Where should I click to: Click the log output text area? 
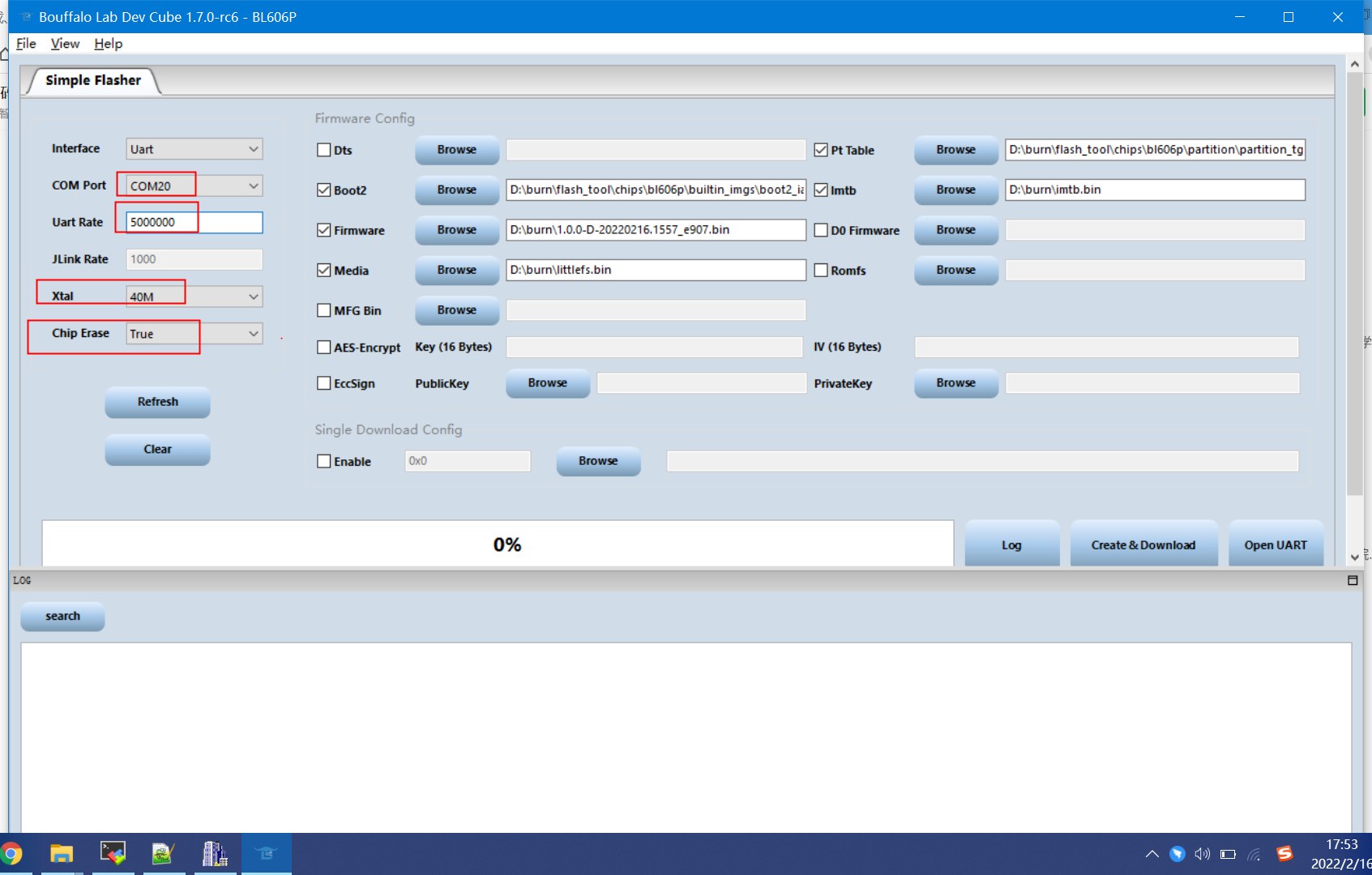[x=686, y=738]
